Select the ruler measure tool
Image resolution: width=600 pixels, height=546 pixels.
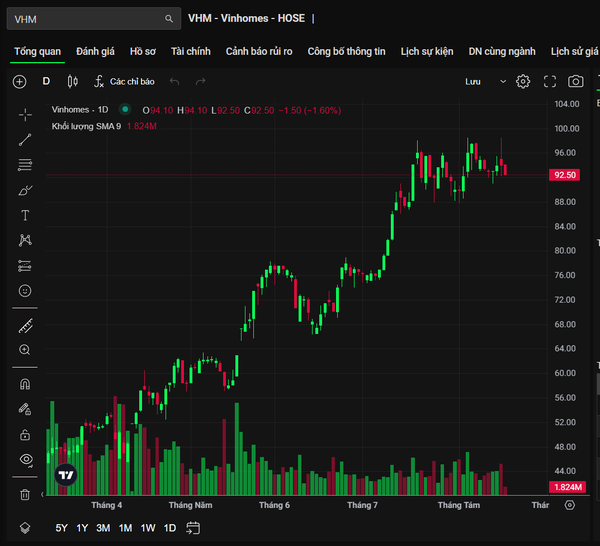(25, 326)
